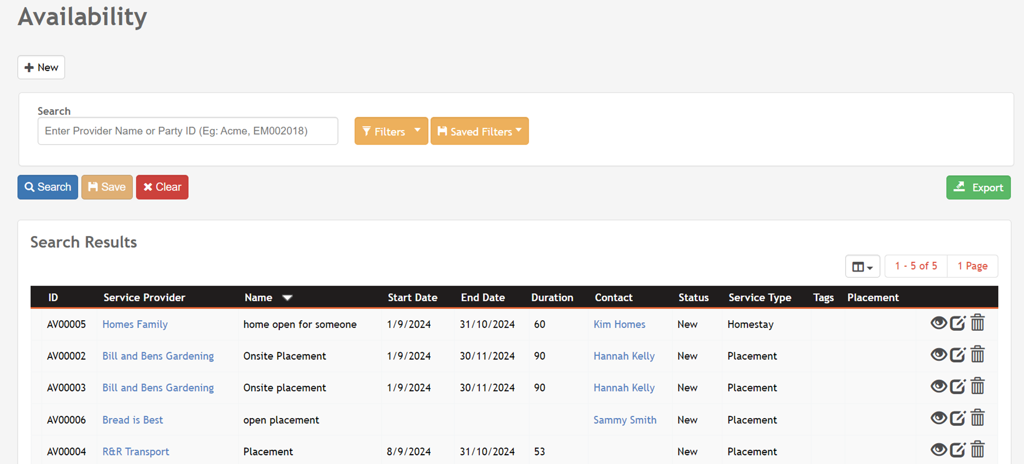Create a New availability record

(x=41, y=67)
